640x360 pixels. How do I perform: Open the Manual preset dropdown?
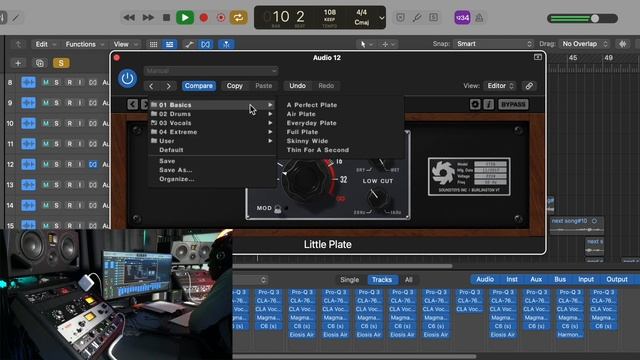[x=211, y=71]
